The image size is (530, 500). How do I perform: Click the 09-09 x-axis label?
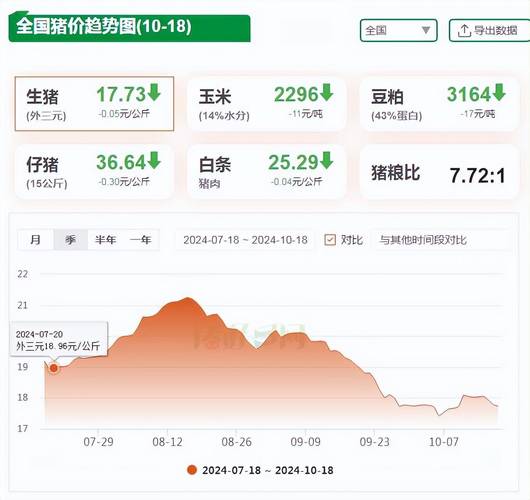(x=306, y=442)
